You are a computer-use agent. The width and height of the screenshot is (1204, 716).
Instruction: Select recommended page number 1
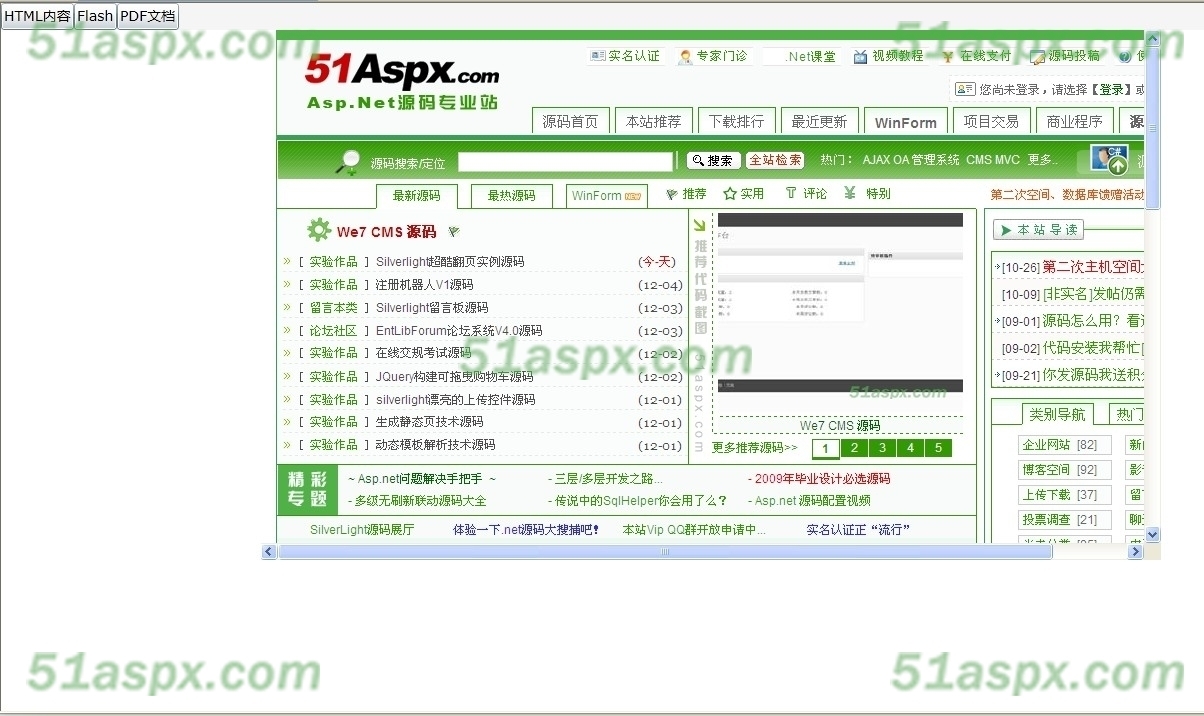826,448
